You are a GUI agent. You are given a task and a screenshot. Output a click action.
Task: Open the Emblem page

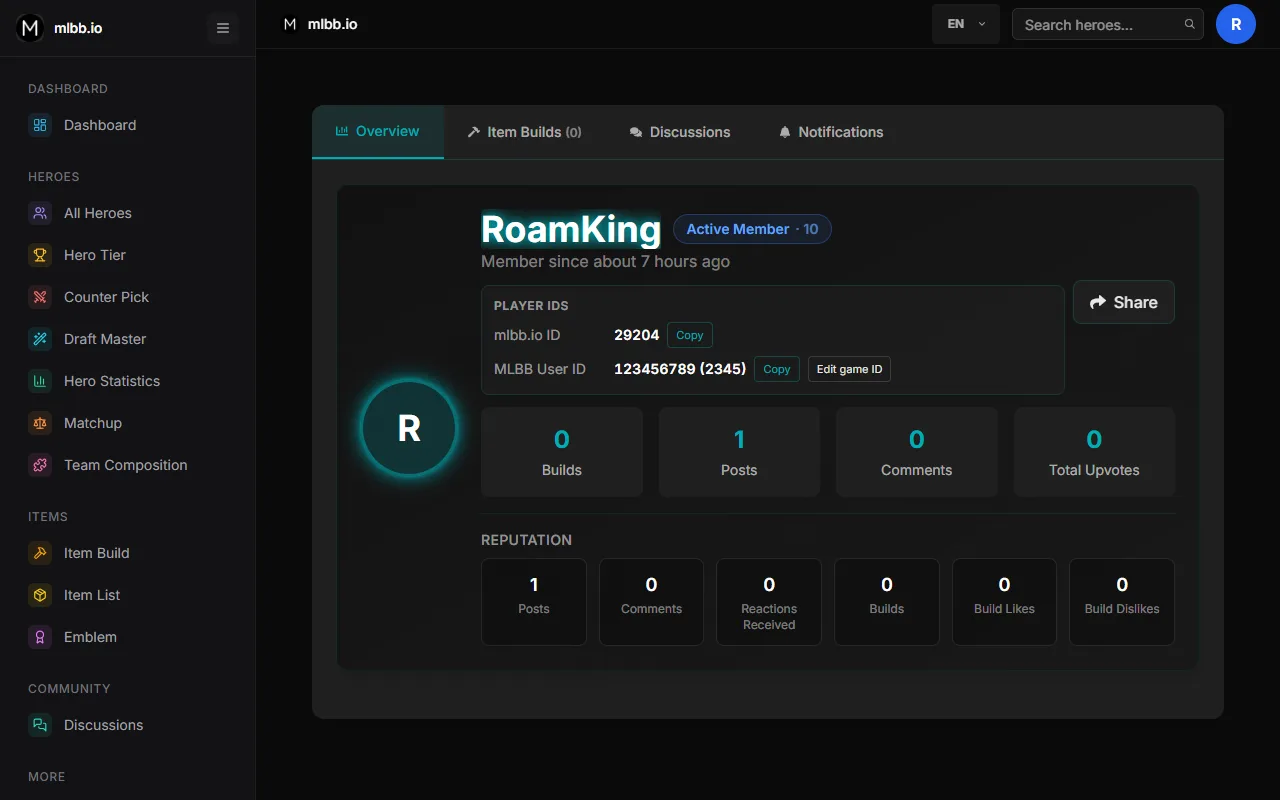(128, 637)
